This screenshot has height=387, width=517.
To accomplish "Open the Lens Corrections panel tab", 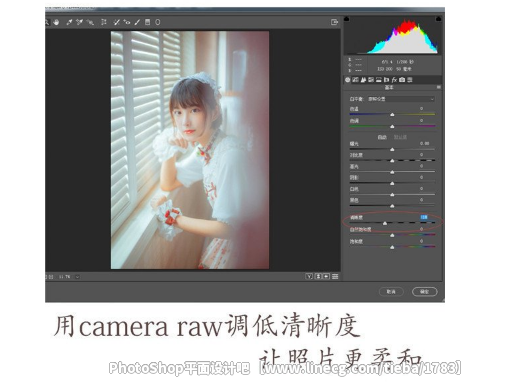I will 386,80.
